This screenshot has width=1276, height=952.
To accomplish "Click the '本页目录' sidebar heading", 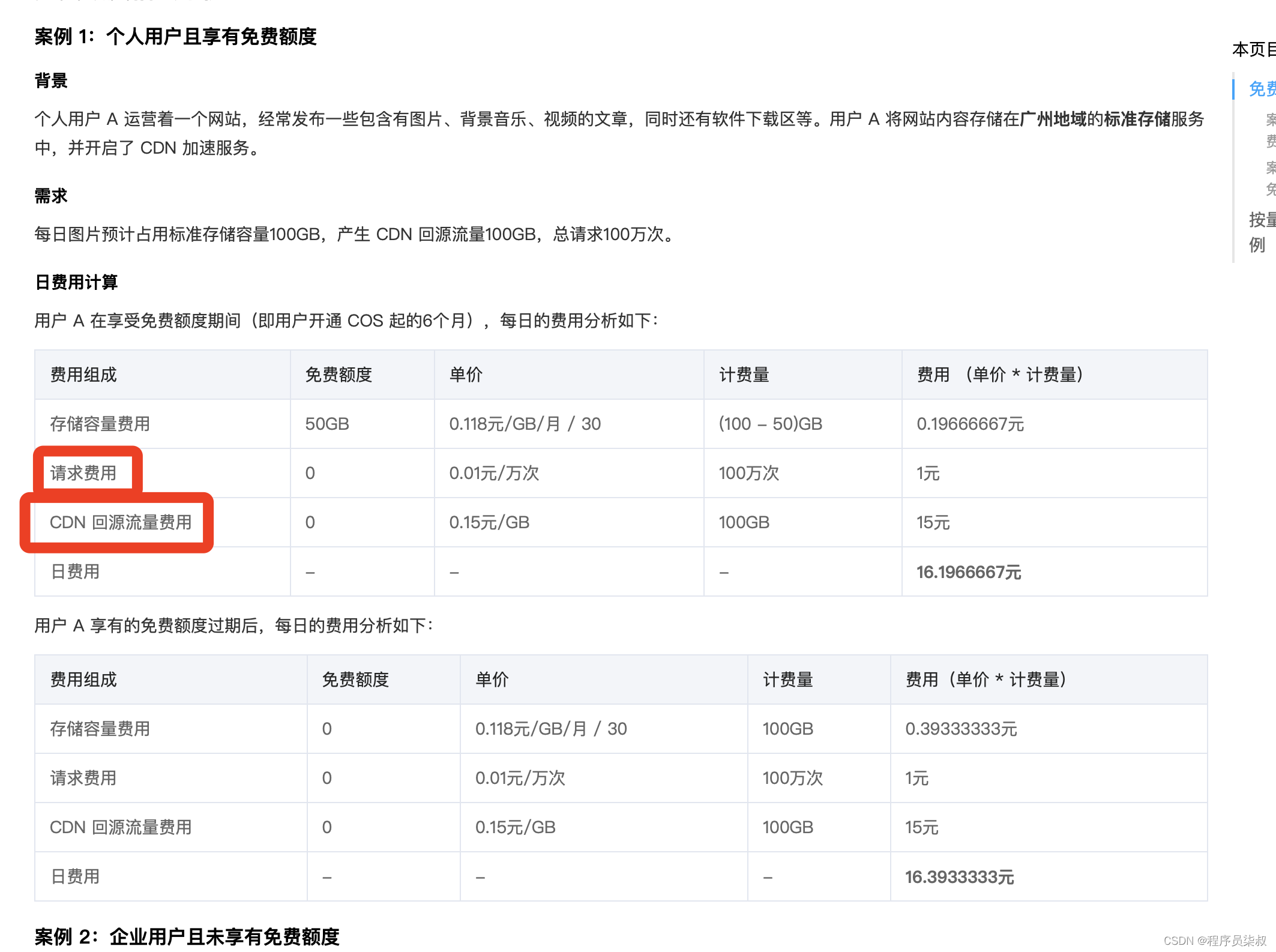I will pyautogui.click(x=1253, y=49).
